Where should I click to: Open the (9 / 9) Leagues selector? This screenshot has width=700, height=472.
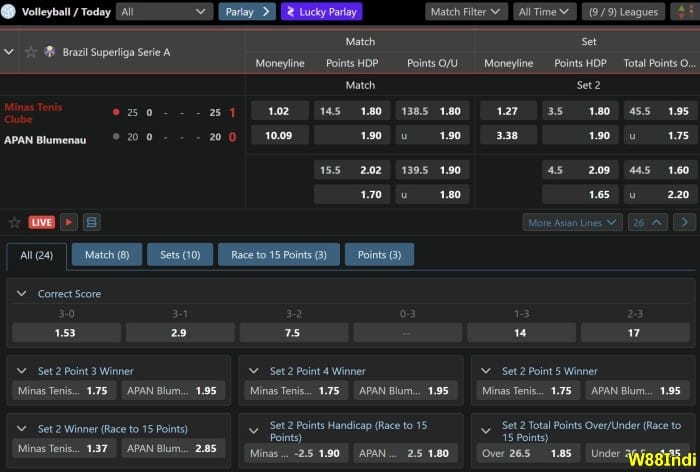(623, 12)
